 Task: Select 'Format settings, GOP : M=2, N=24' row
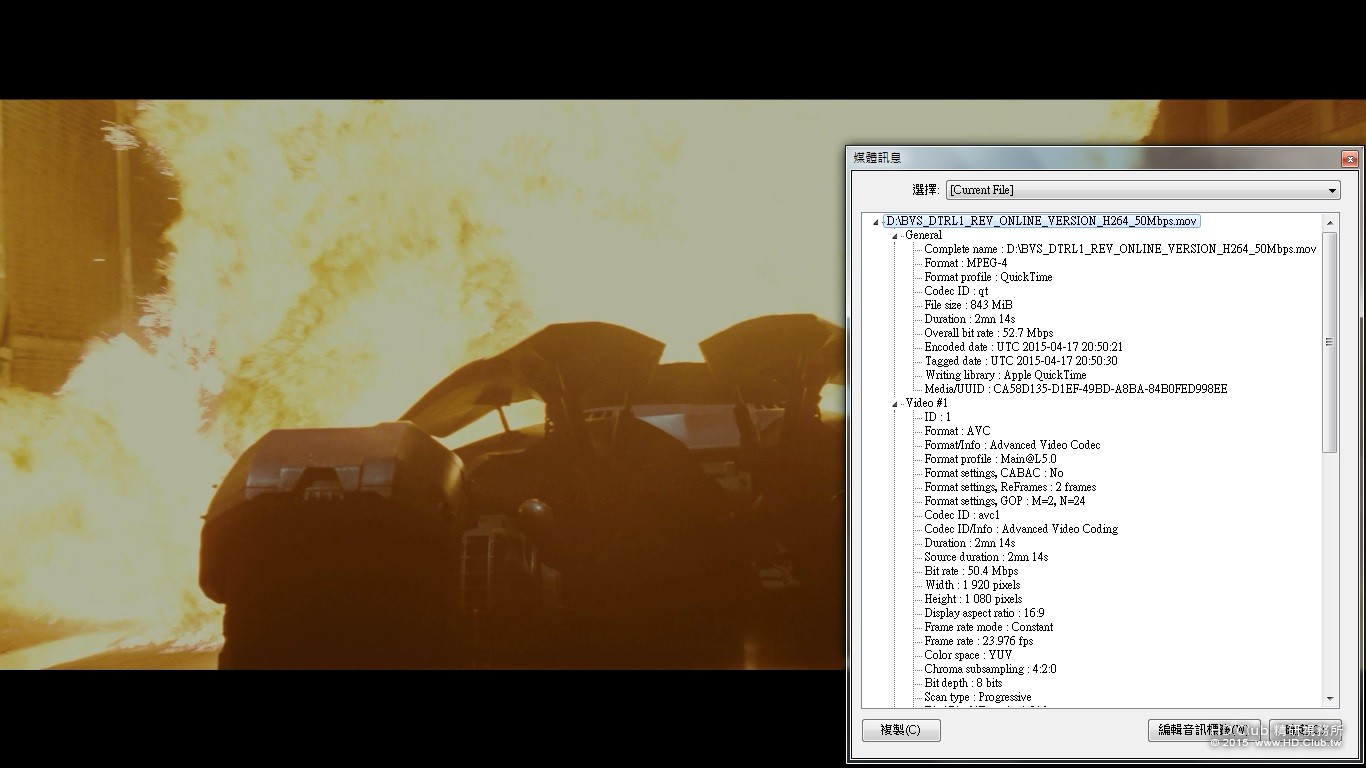pos(1005,501)
